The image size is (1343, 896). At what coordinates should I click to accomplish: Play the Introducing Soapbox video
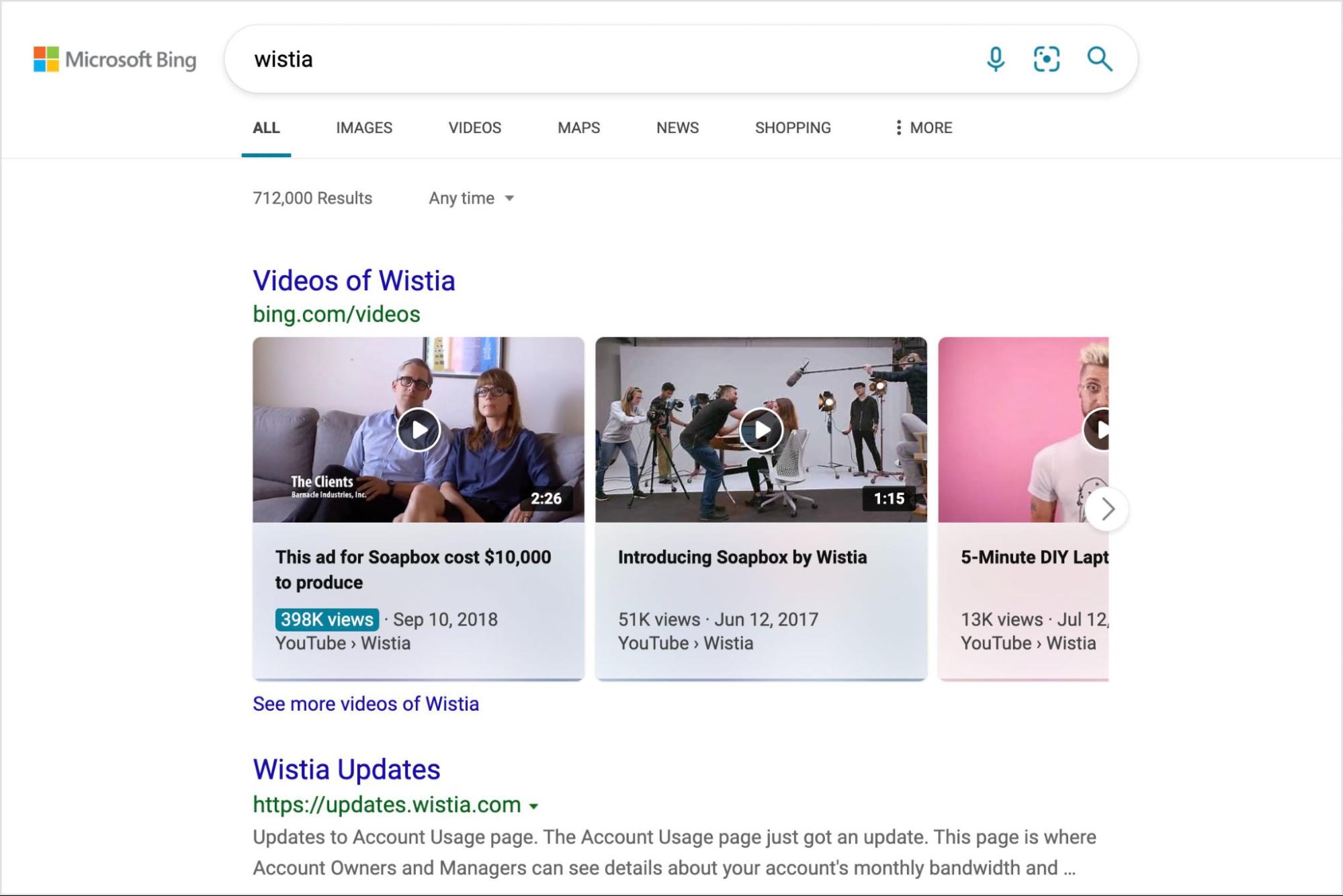pyautogui.click(x=761, y=430)
